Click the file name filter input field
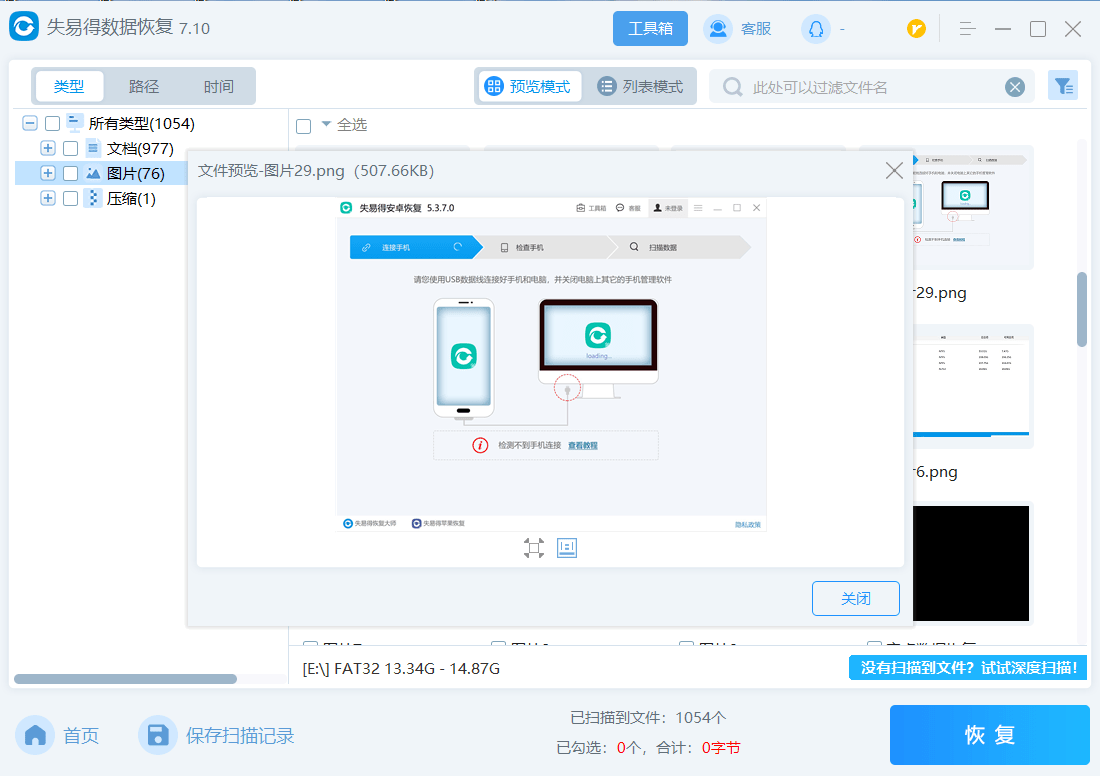The width and height of the screenshot is (1100, 776). point(871,87)
